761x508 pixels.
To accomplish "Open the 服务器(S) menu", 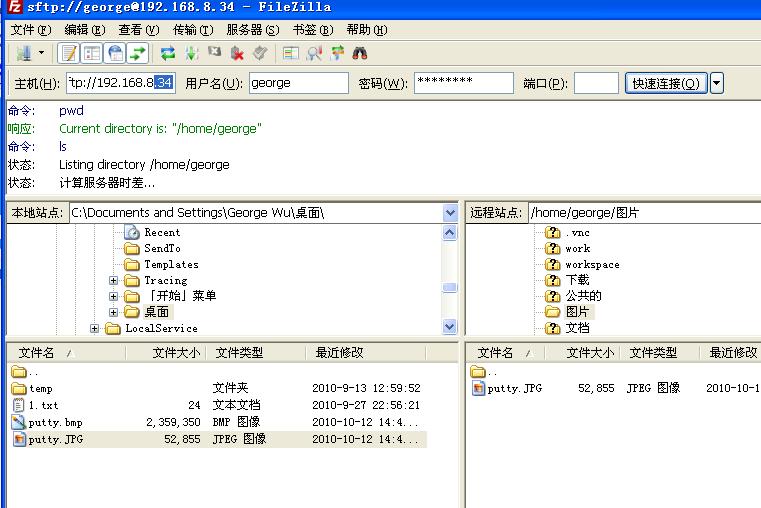I will tap(253, 30).
